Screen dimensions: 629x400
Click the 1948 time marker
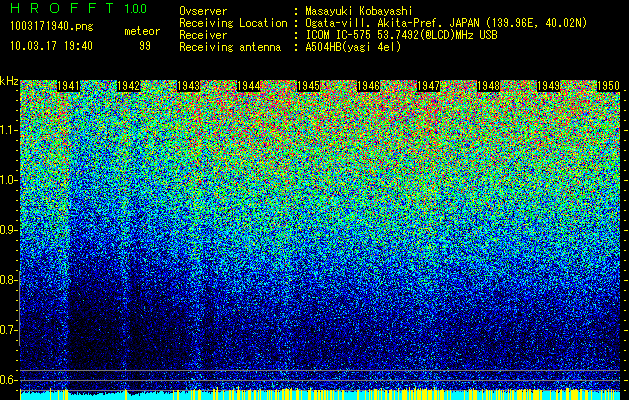(489, 86)
